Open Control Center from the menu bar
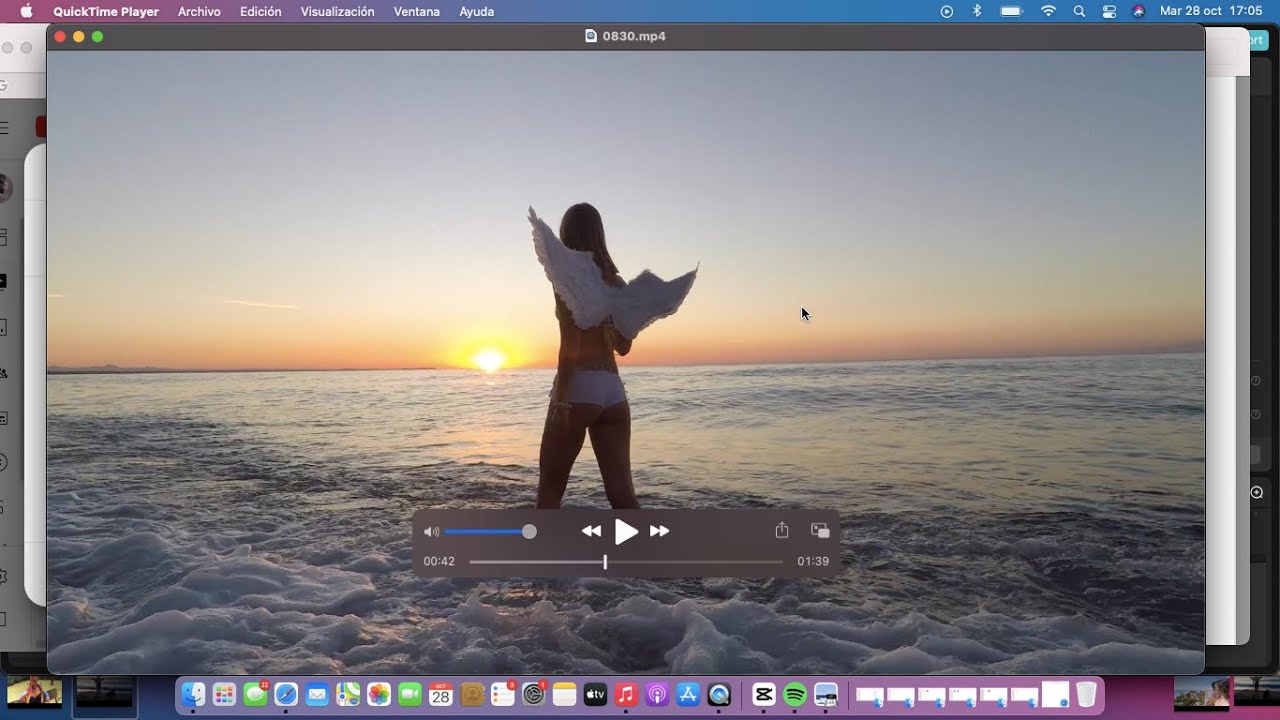 coord(1109,12)
